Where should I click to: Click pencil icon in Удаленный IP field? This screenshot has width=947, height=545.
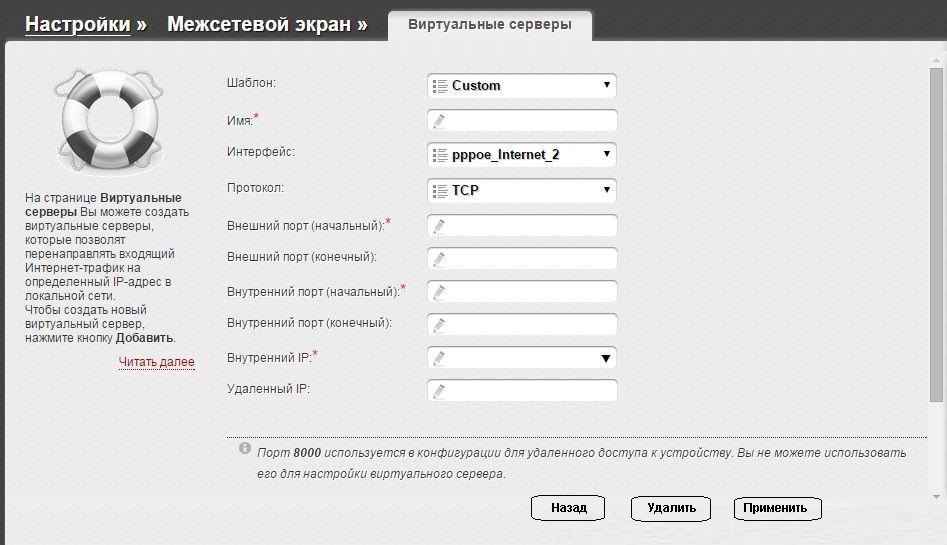[439, 390]
